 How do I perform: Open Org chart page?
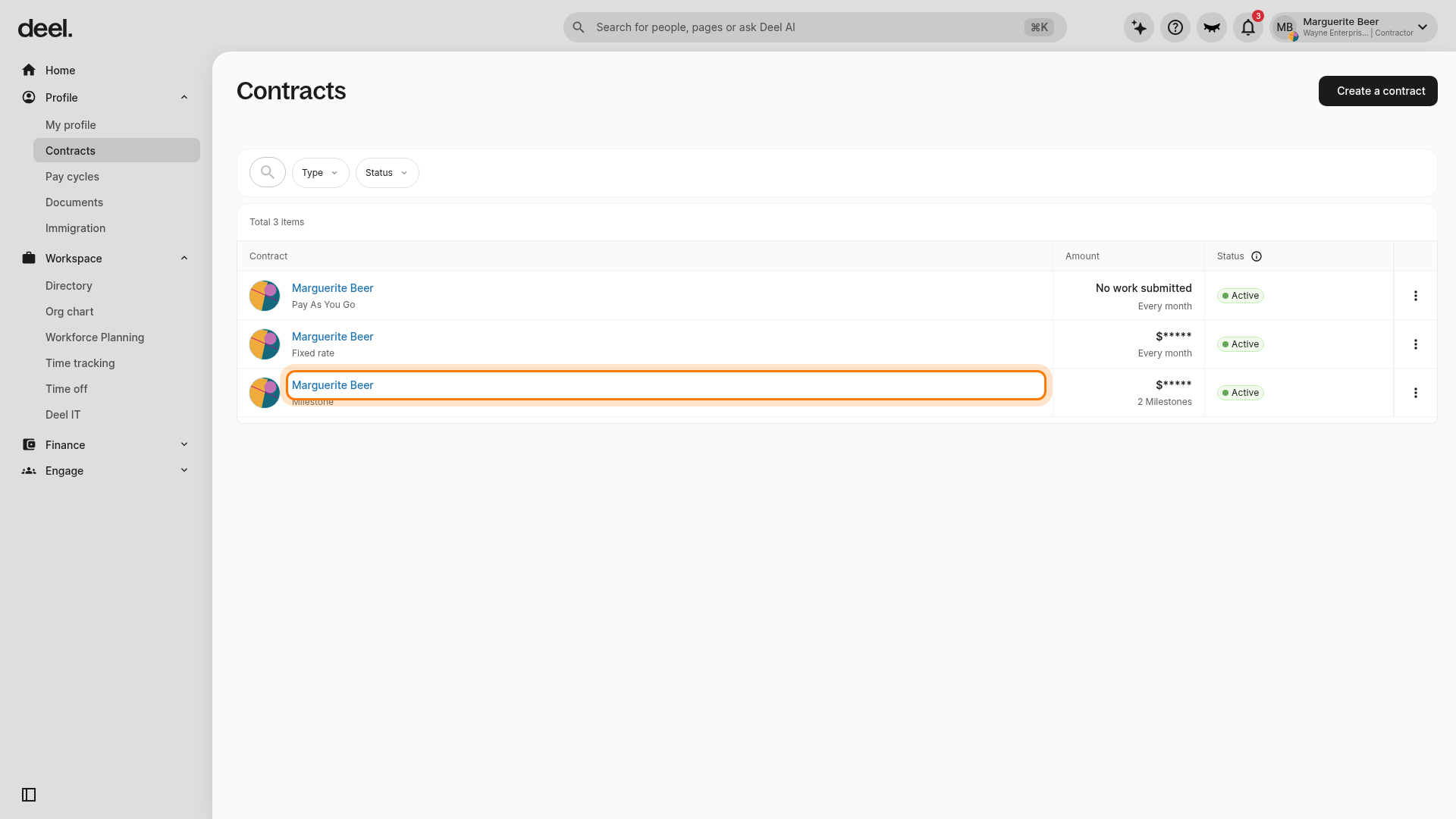pyautogui.click(x=70, y=312)
